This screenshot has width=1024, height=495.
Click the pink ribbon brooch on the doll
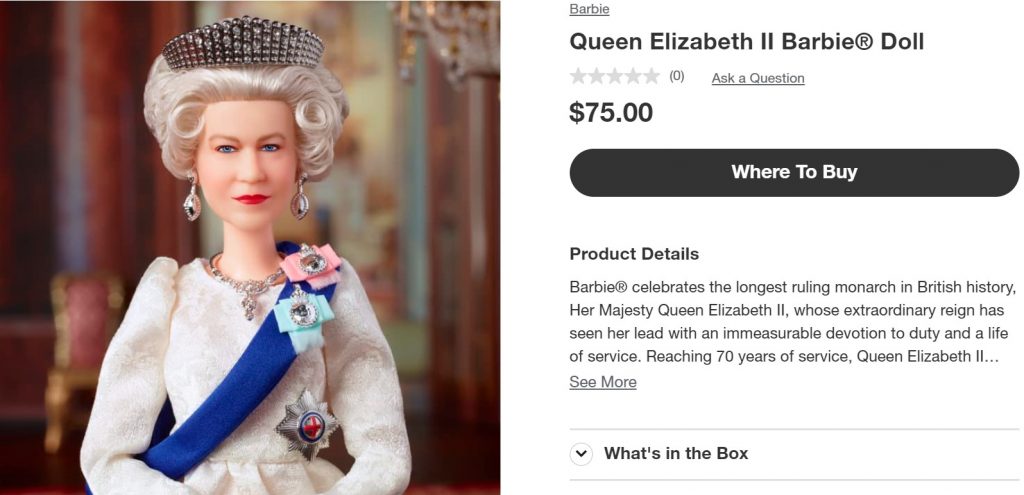311,263
